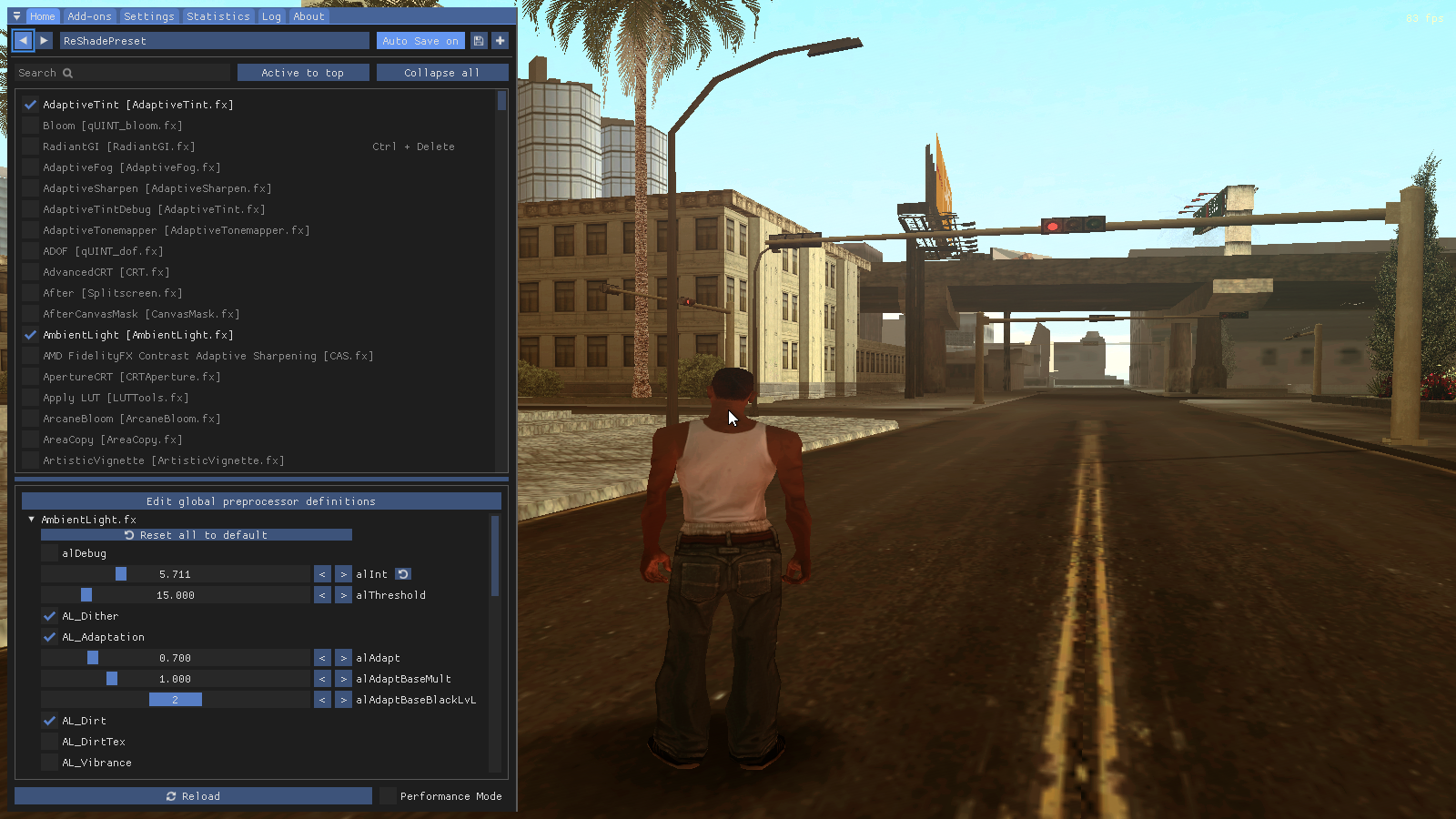The height and width of the screenshot is (819, 1456).
Task: Click Reset all to default button
Action: tap(196, 535)
